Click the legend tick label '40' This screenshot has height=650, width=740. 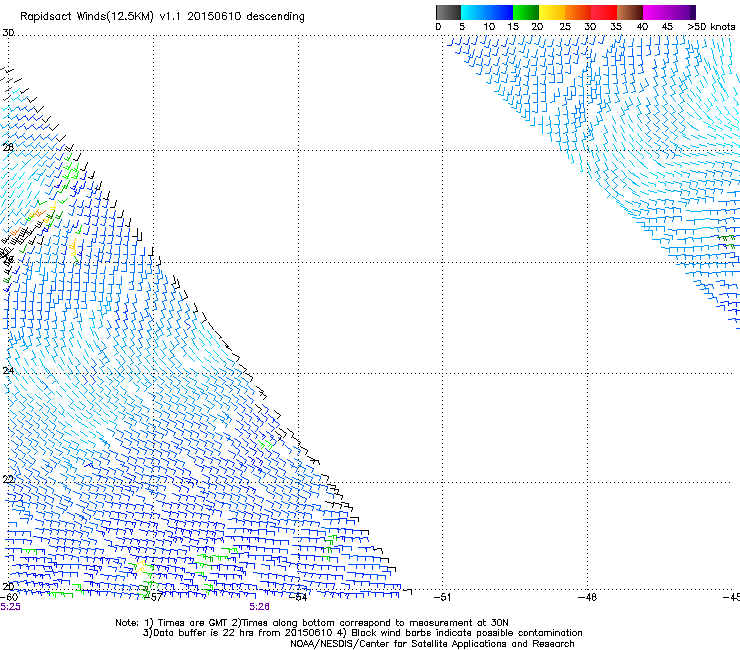[x=642, y=26]
